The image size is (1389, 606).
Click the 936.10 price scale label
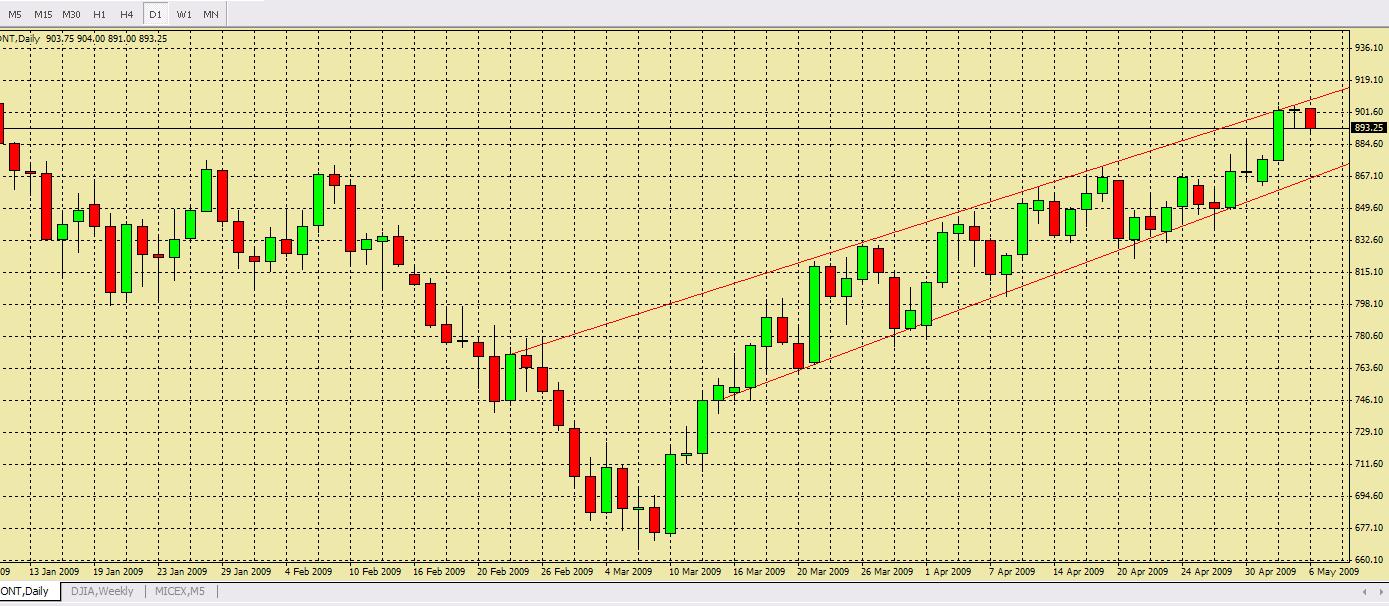tap(1368, 47)
